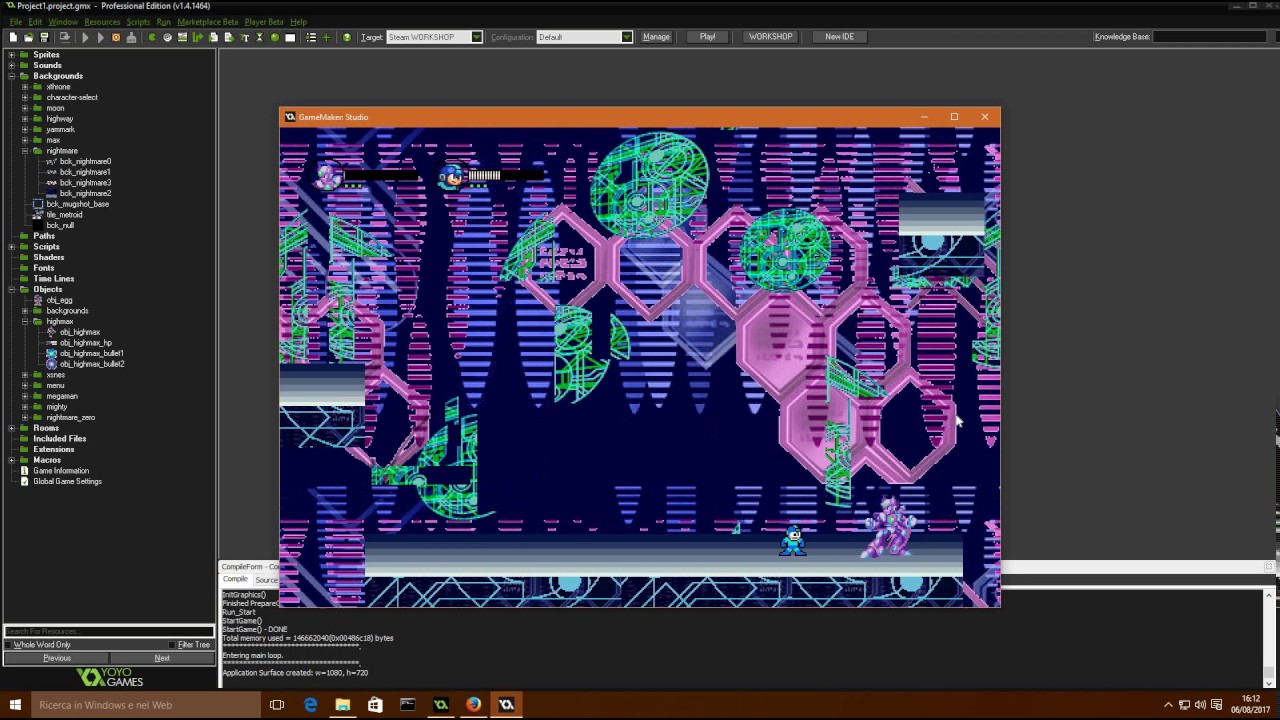Enable the Whole Word Only checkbox
The height and width of the screenshot is (720, 1280).
10,645
